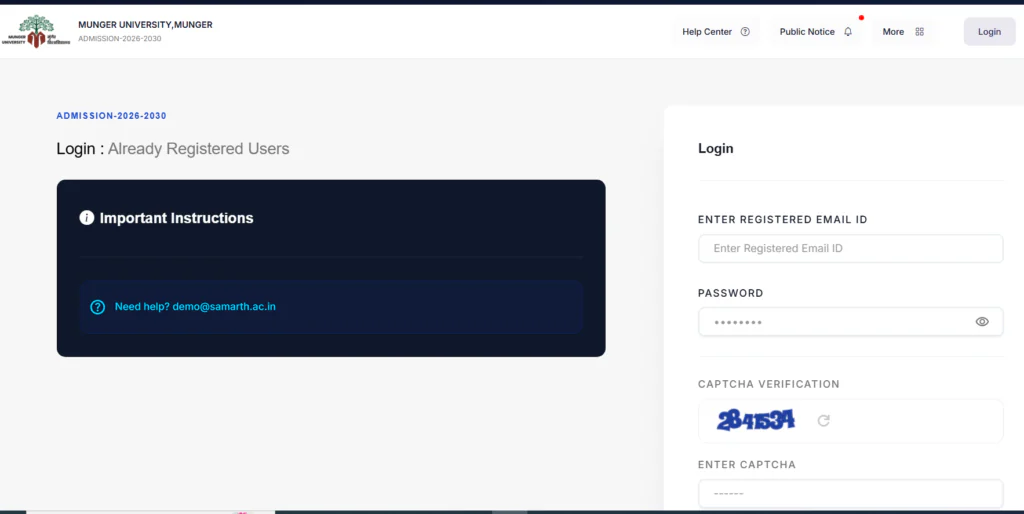
Task: Click the MUNGER UNIVERSITY,MUNGER title text
Action: click(145, 25)
